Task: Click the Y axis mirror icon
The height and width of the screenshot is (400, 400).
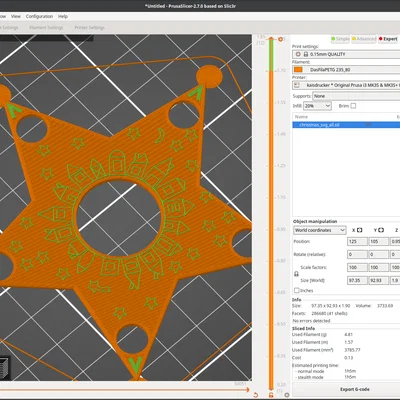Action: pyautogui.click(x=381, y=230)
